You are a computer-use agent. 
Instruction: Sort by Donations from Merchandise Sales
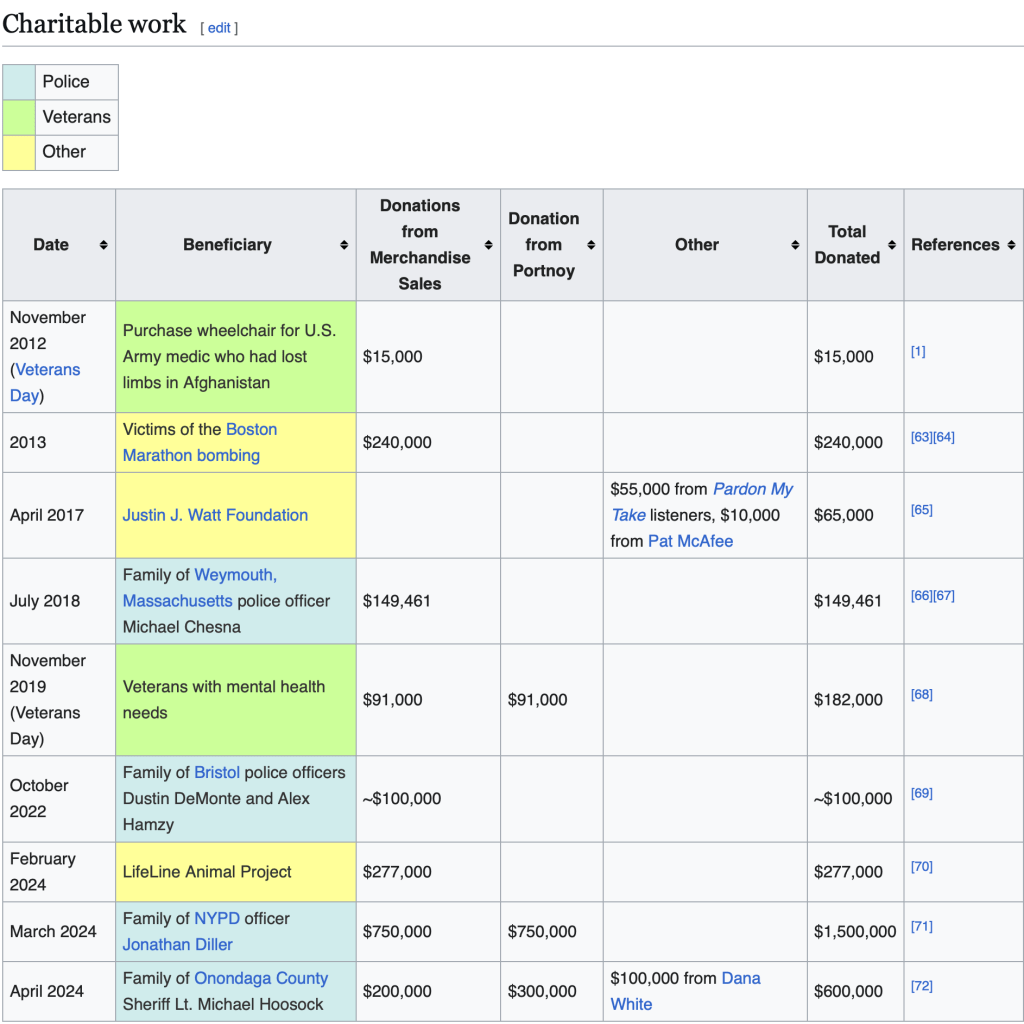[488, 245]
